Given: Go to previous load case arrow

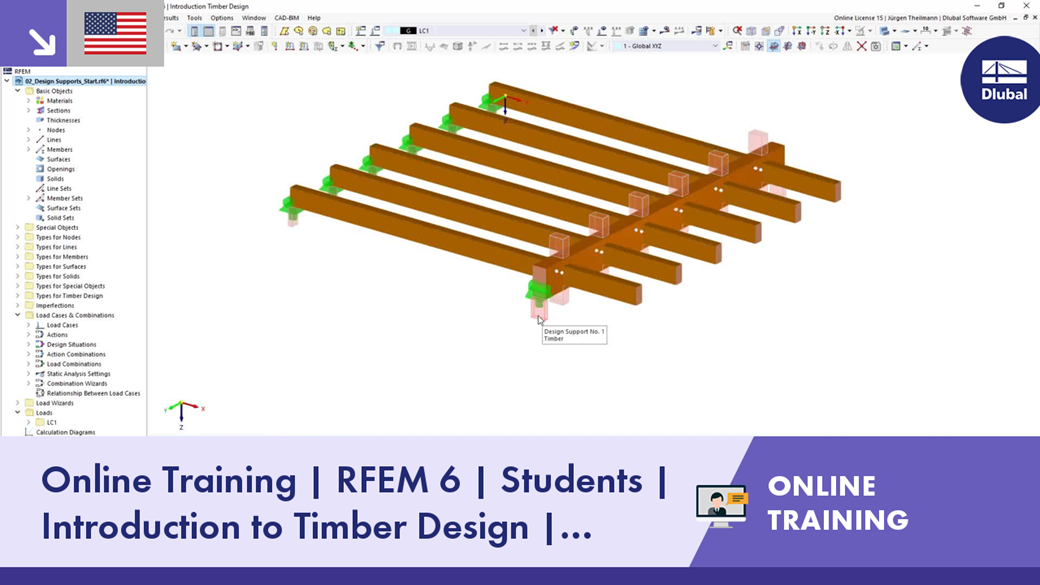Looking at the screenshot, I should point(533,31).
